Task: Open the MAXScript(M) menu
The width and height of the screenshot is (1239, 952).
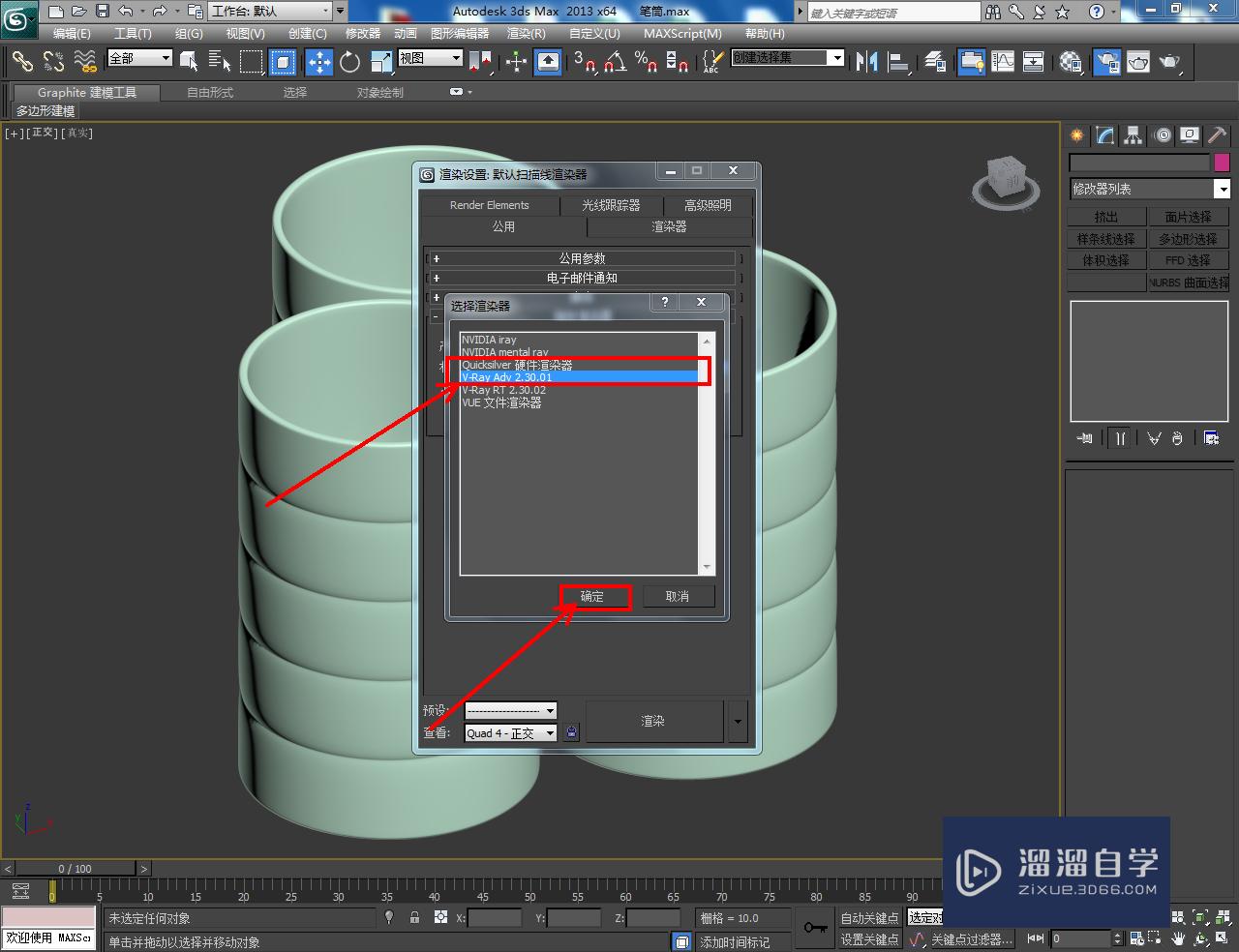Action: 682,33
